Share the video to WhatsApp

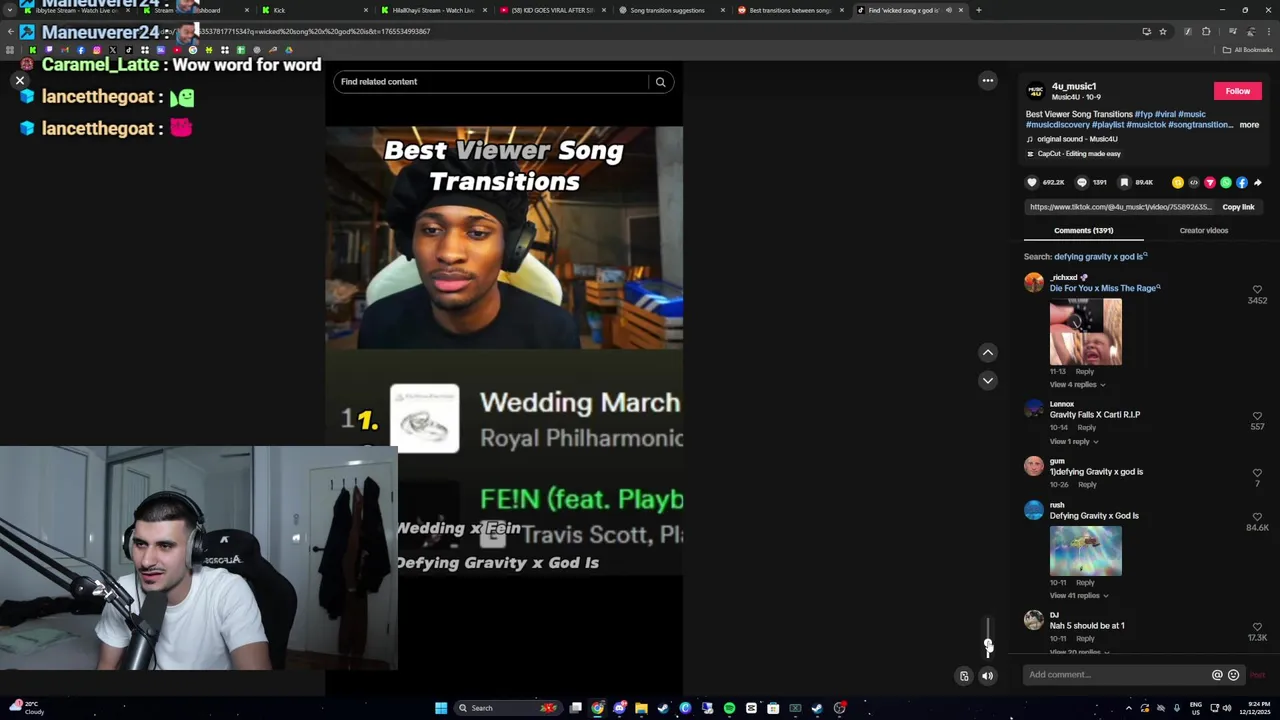[1226, 183]
